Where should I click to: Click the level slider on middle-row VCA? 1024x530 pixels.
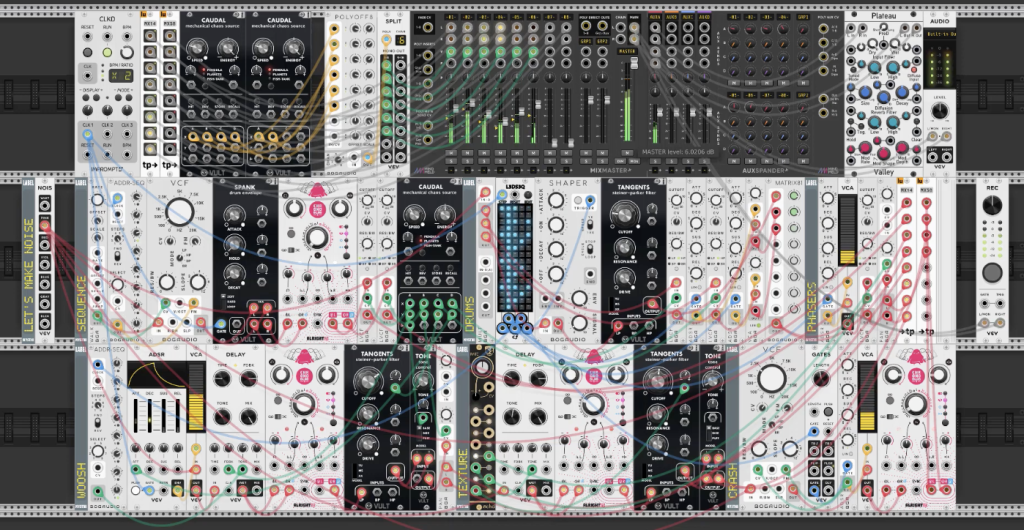[x=848, y=230]
